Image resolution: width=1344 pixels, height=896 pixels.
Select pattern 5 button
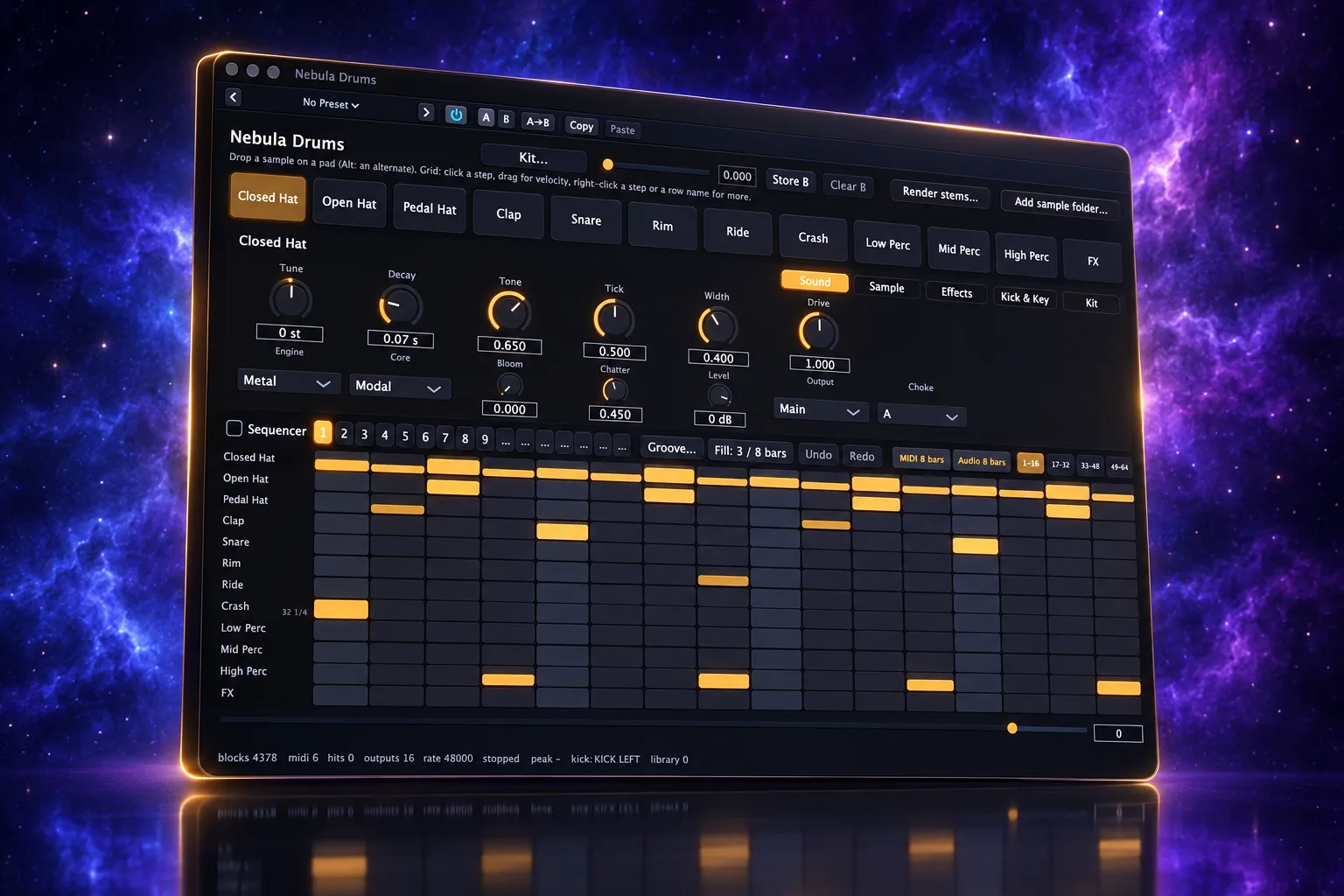point(405,436)
